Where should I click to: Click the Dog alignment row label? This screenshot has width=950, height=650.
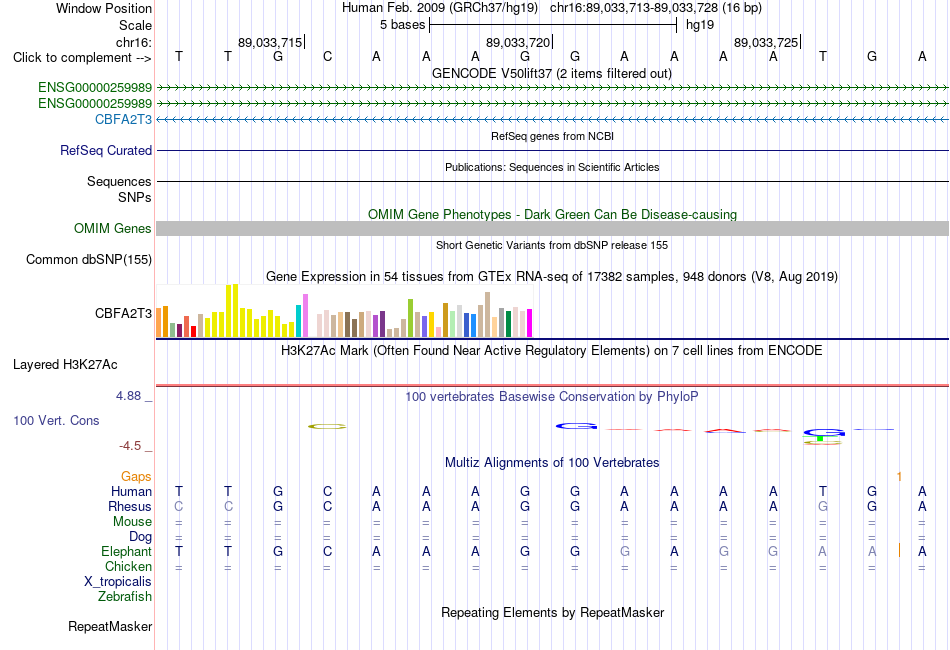[140, 537]
